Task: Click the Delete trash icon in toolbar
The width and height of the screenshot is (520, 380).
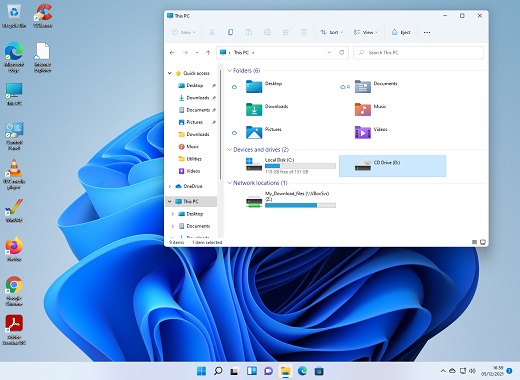Action: coord(304,32)
